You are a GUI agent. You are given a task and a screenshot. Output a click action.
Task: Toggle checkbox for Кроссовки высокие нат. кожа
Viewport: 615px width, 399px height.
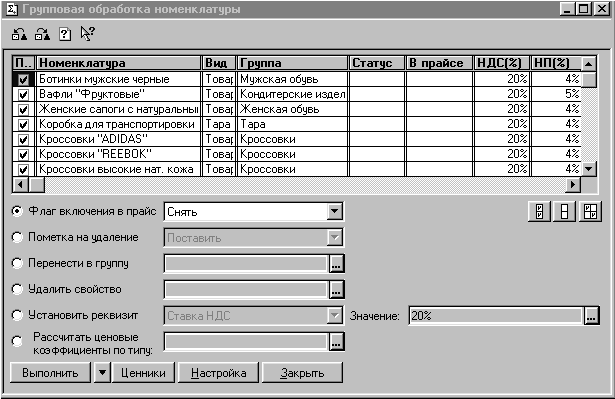coord(24,169)
